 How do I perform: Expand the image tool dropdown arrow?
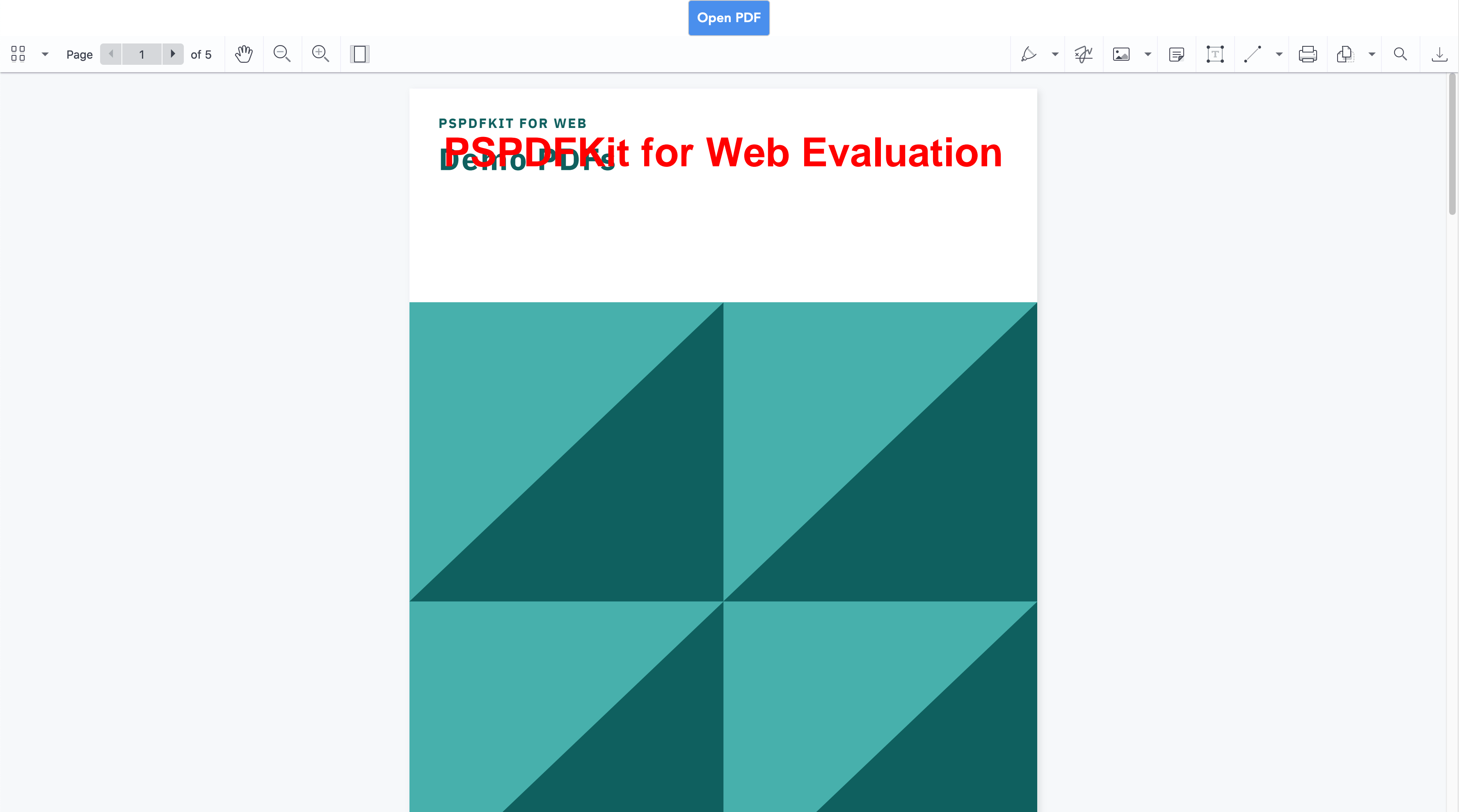point(1148,55)
